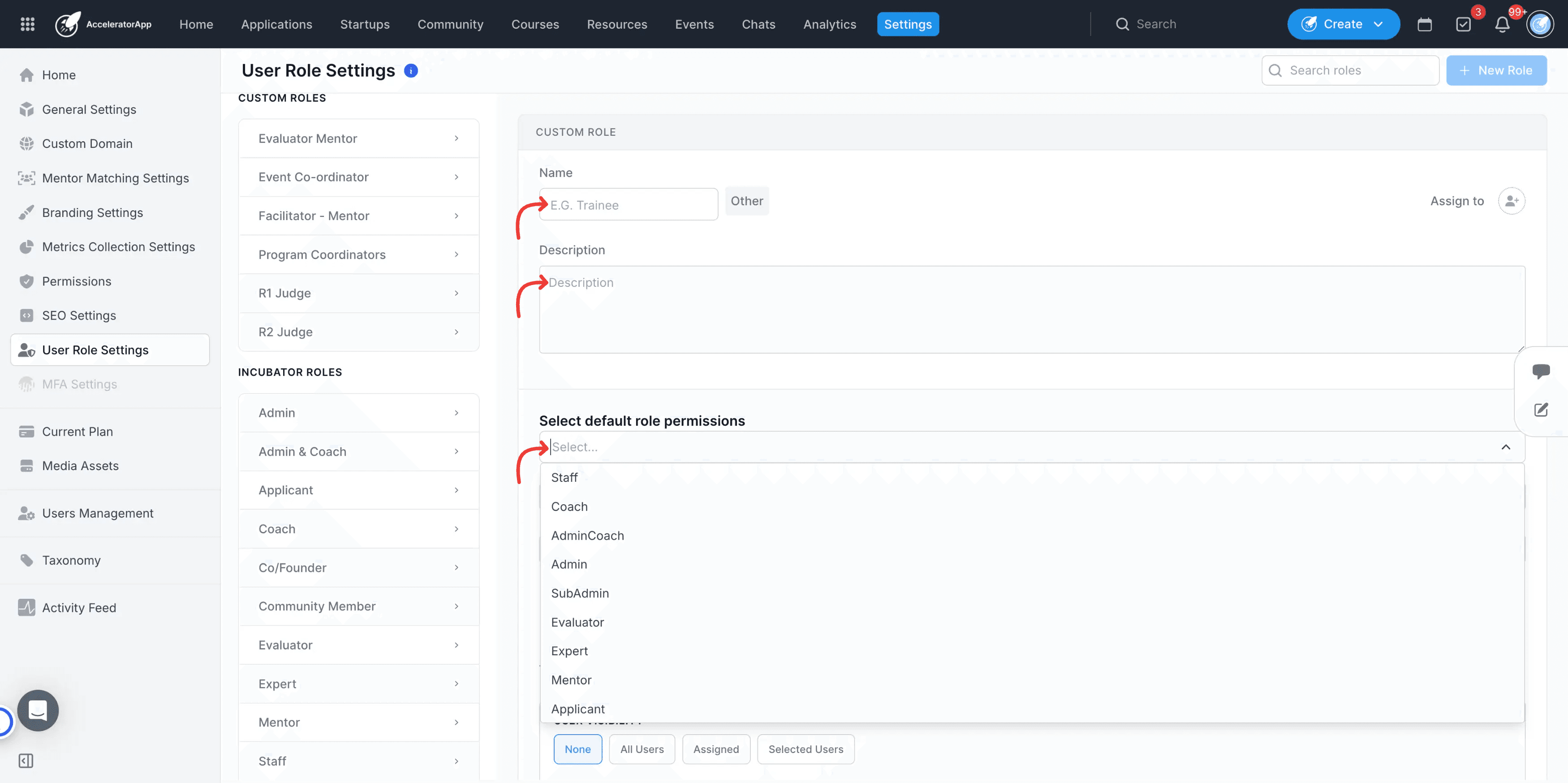Expand the Evaluator Mentor custom role

(358, 138)
